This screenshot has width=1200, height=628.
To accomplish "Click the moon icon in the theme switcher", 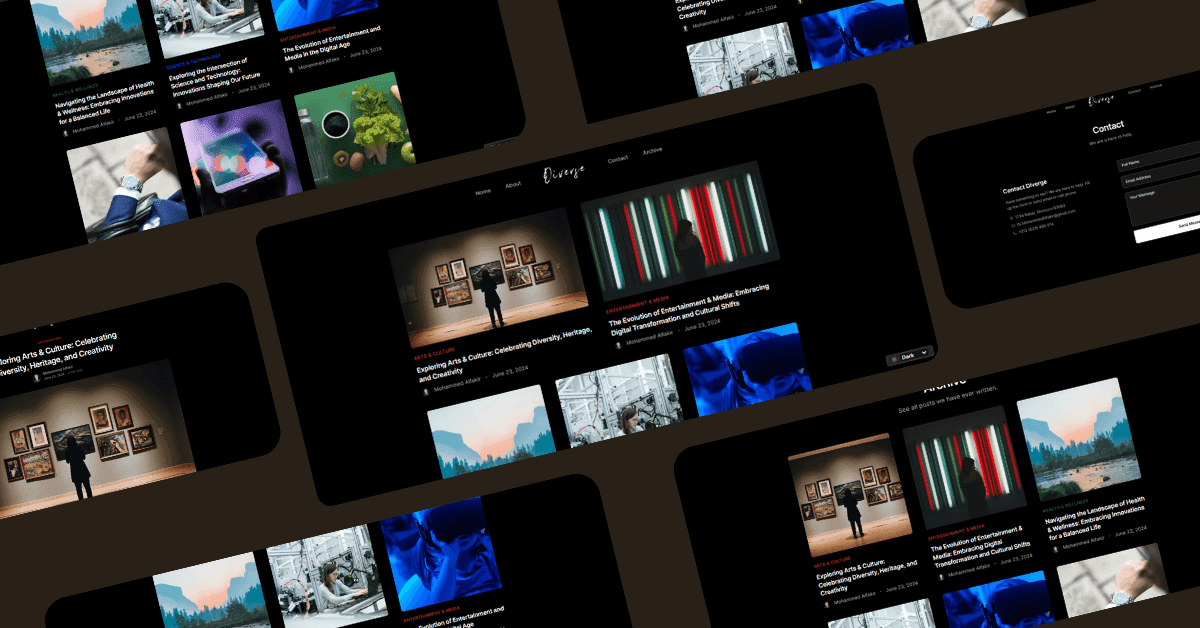I will pos(894,359).
